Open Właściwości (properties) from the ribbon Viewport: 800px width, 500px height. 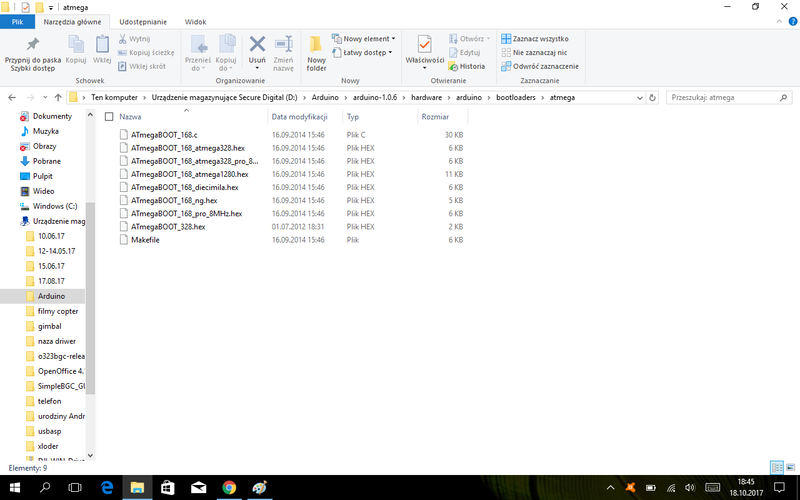click(425, 49)
